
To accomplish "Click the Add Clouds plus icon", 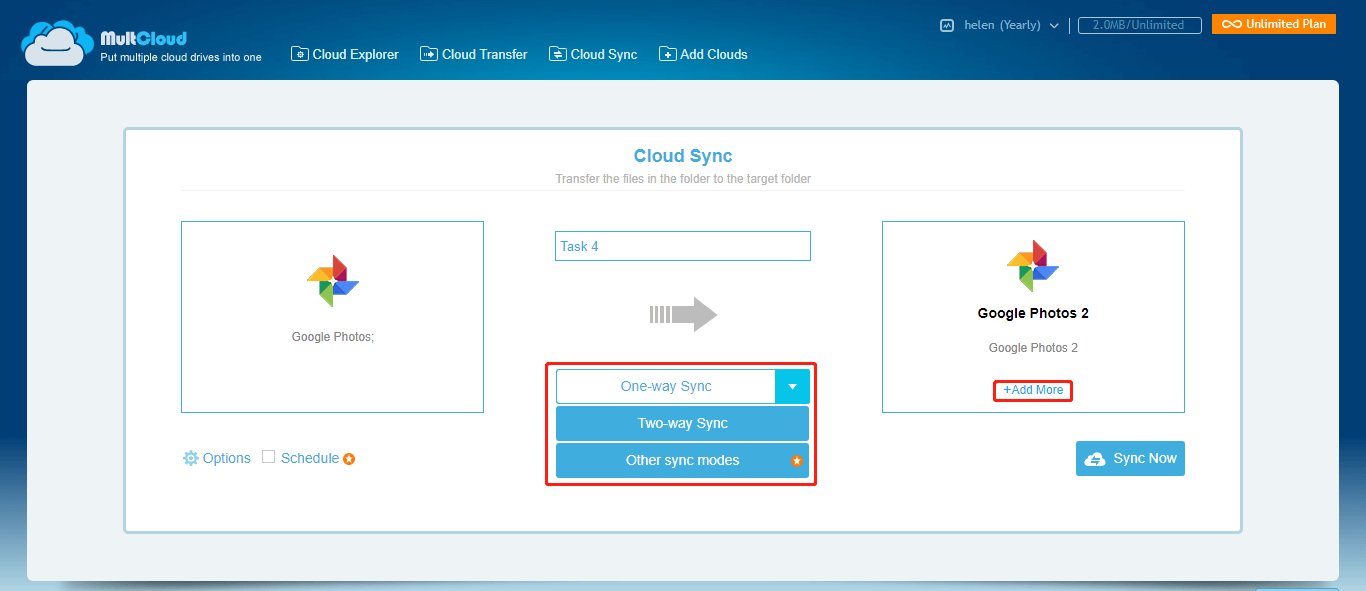I will (667, 54).
